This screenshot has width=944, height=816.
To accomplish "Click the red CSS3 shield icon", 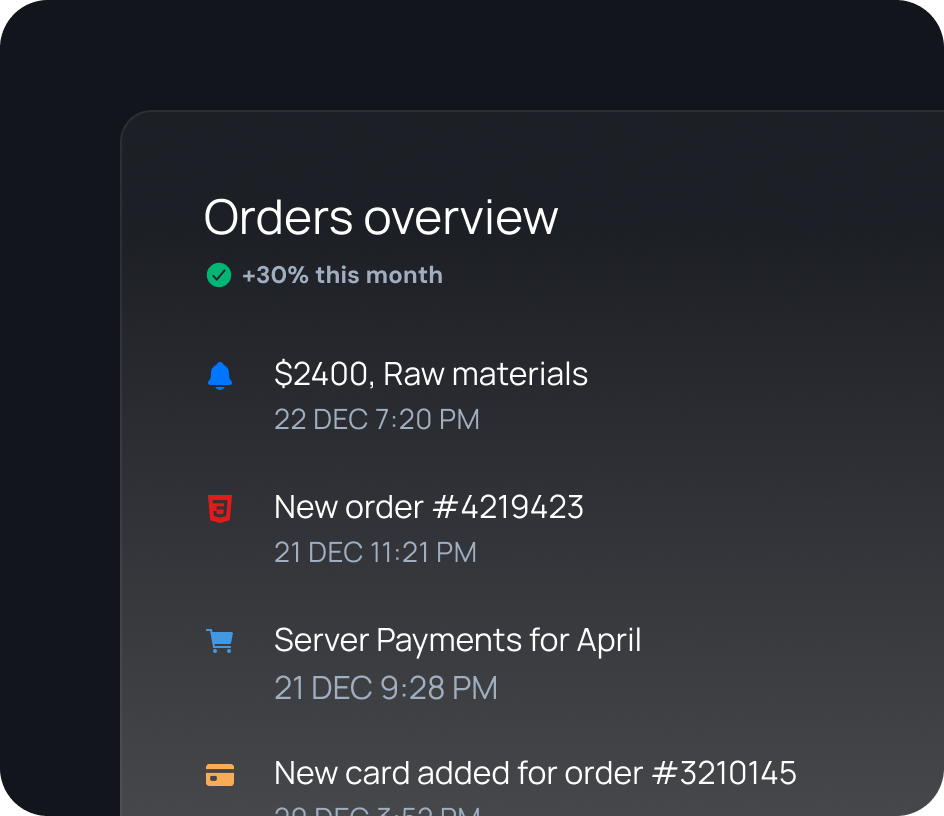I will coord(220,509).
